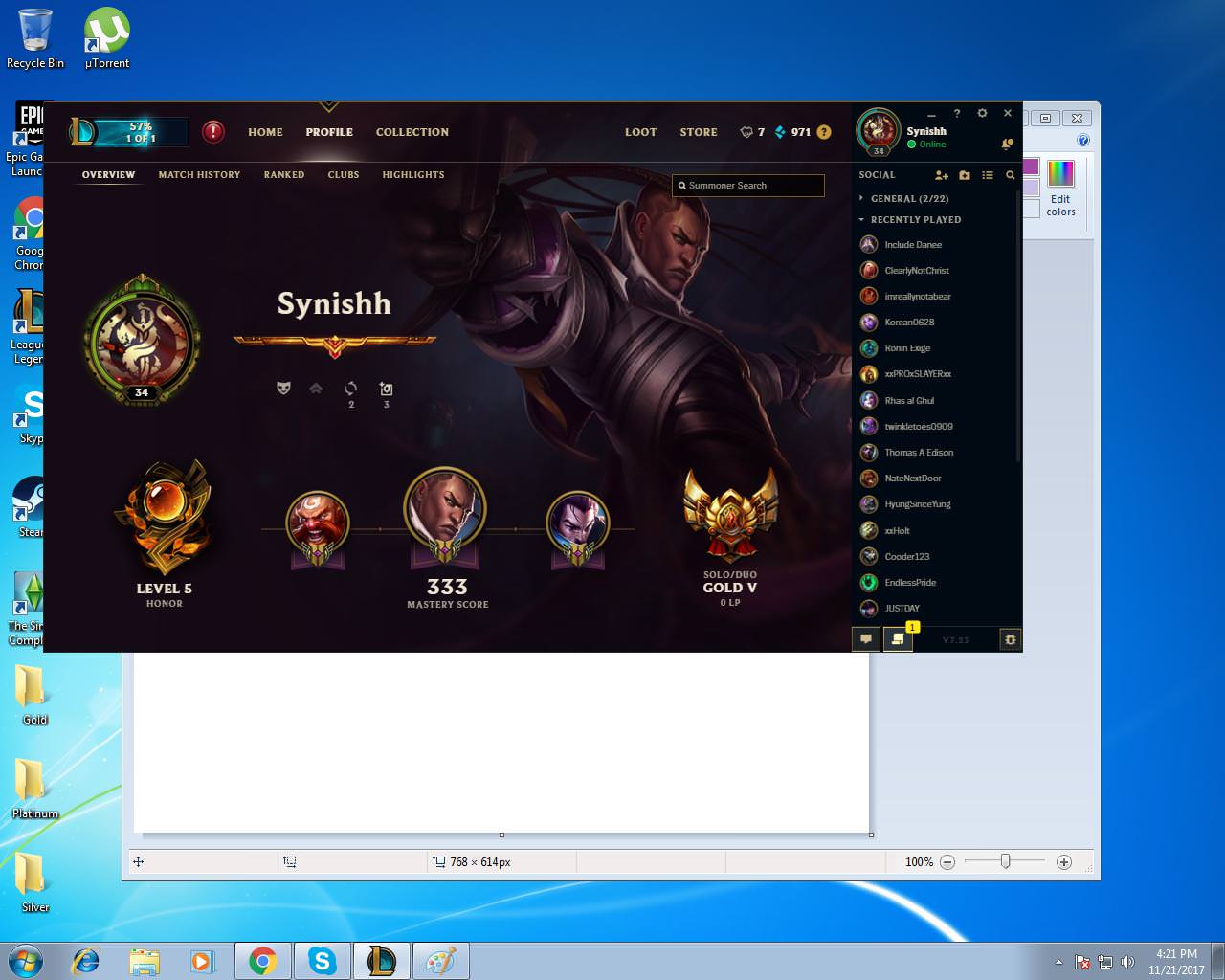This screenshot has width=1225, height=980.
Task: Click Edit colors in the Paint window
Action: (1060, 188)
